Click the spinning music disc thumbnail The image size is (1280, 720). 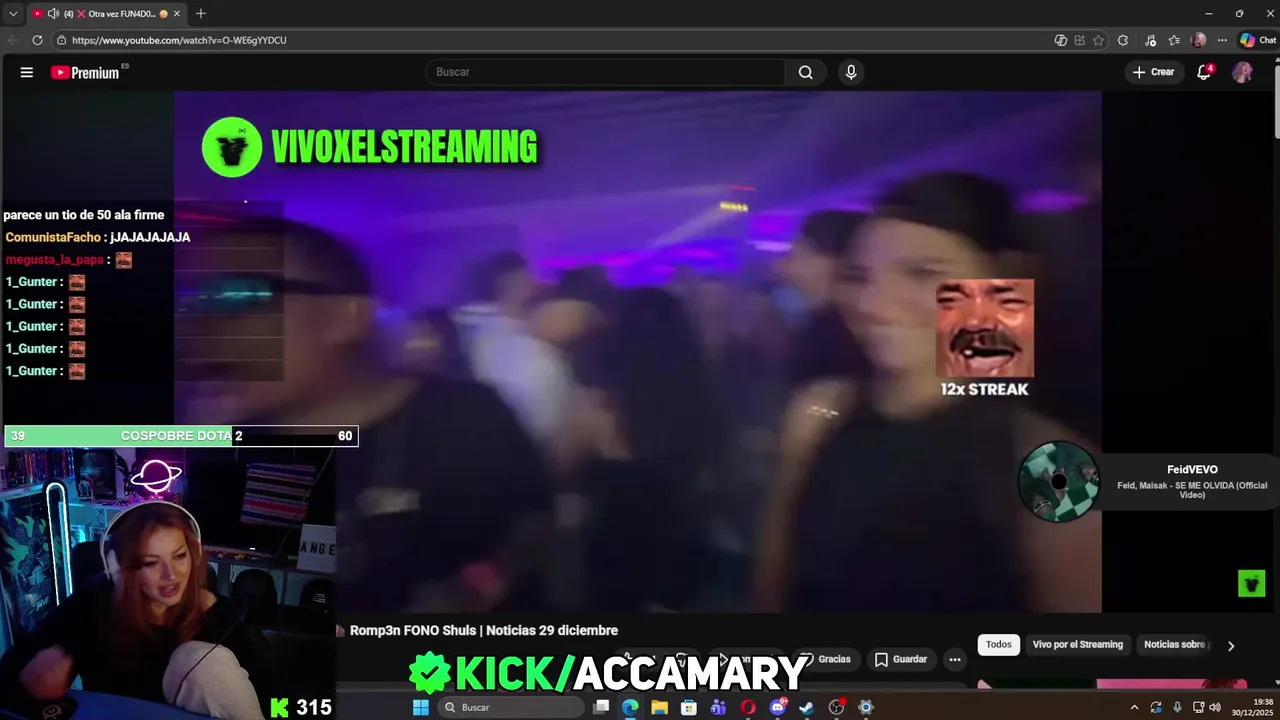pyautogui.click(x=1059, y=482)
